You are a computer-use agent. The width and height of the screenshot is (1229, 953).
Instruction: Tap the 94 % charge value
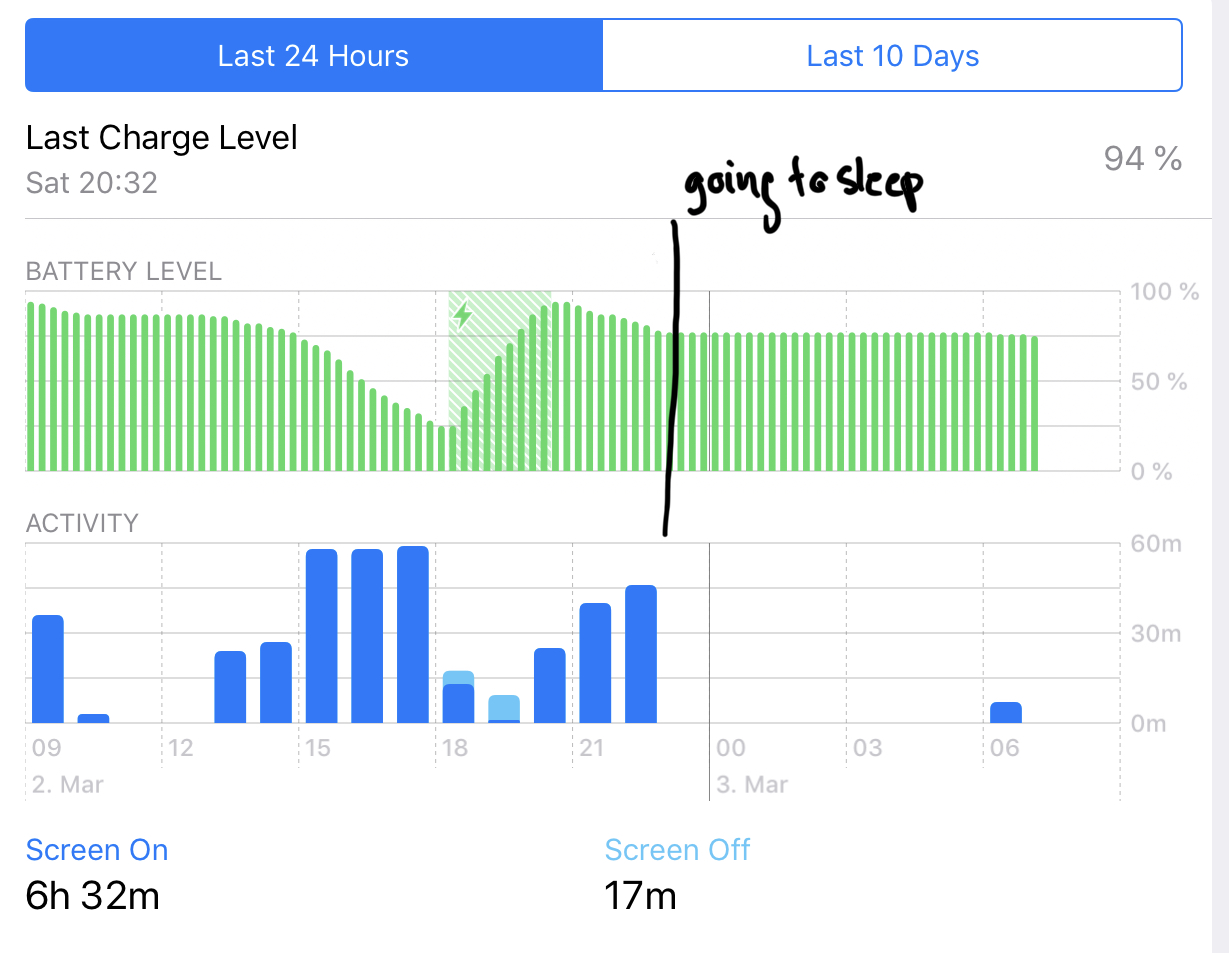click(x=1143, y=158)
